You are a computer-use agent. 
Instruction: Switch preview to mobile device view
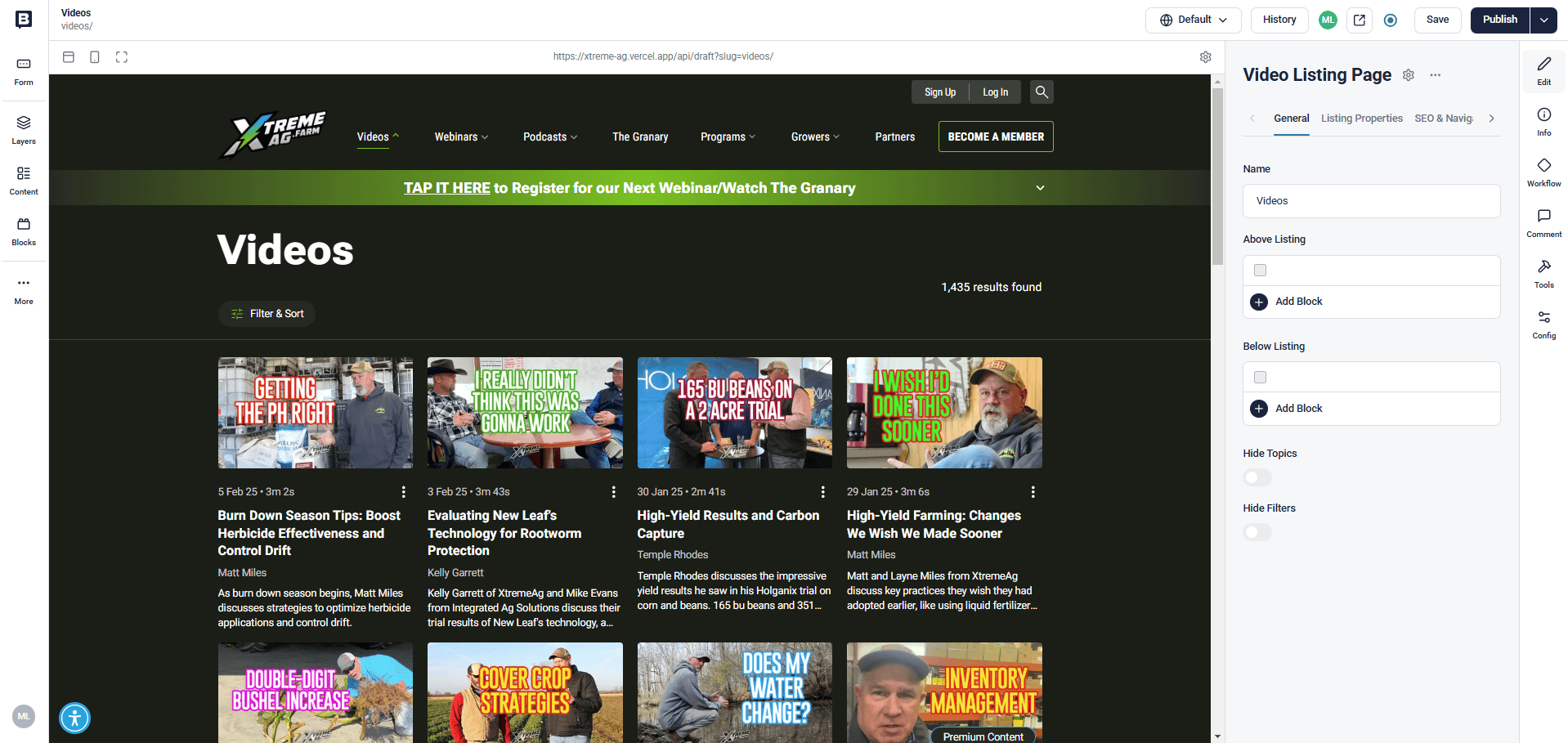click(95, 57)
